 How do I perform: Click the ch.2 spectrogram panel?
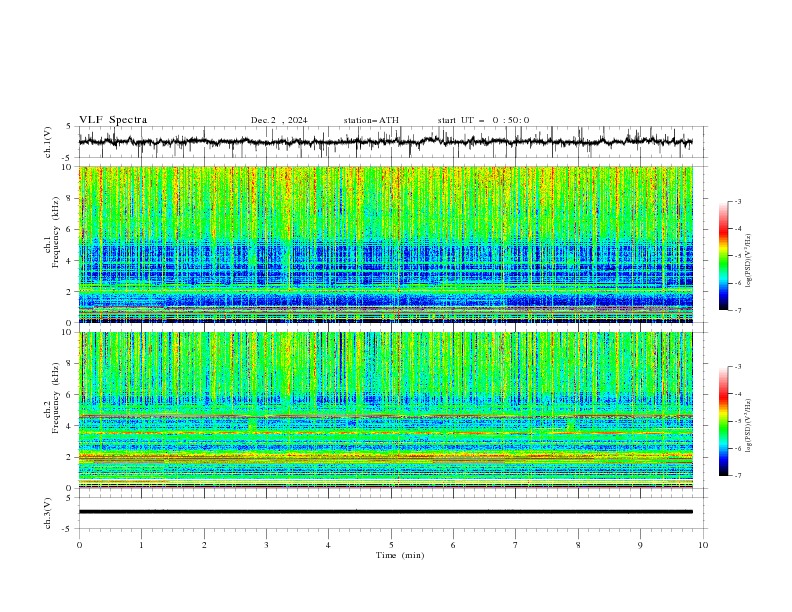point(386,410)
